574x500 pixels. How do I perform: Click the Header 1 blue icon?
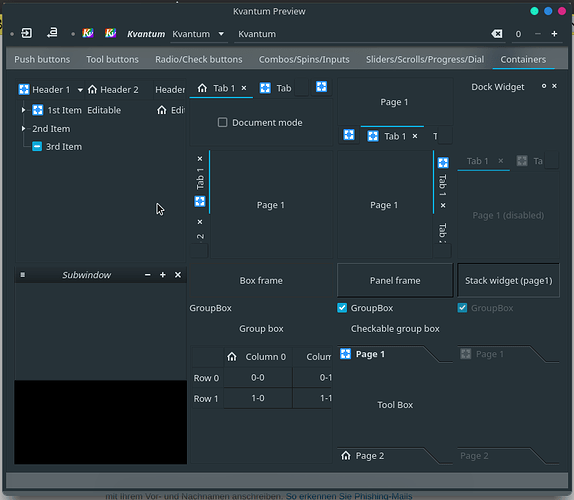point(24,89)
